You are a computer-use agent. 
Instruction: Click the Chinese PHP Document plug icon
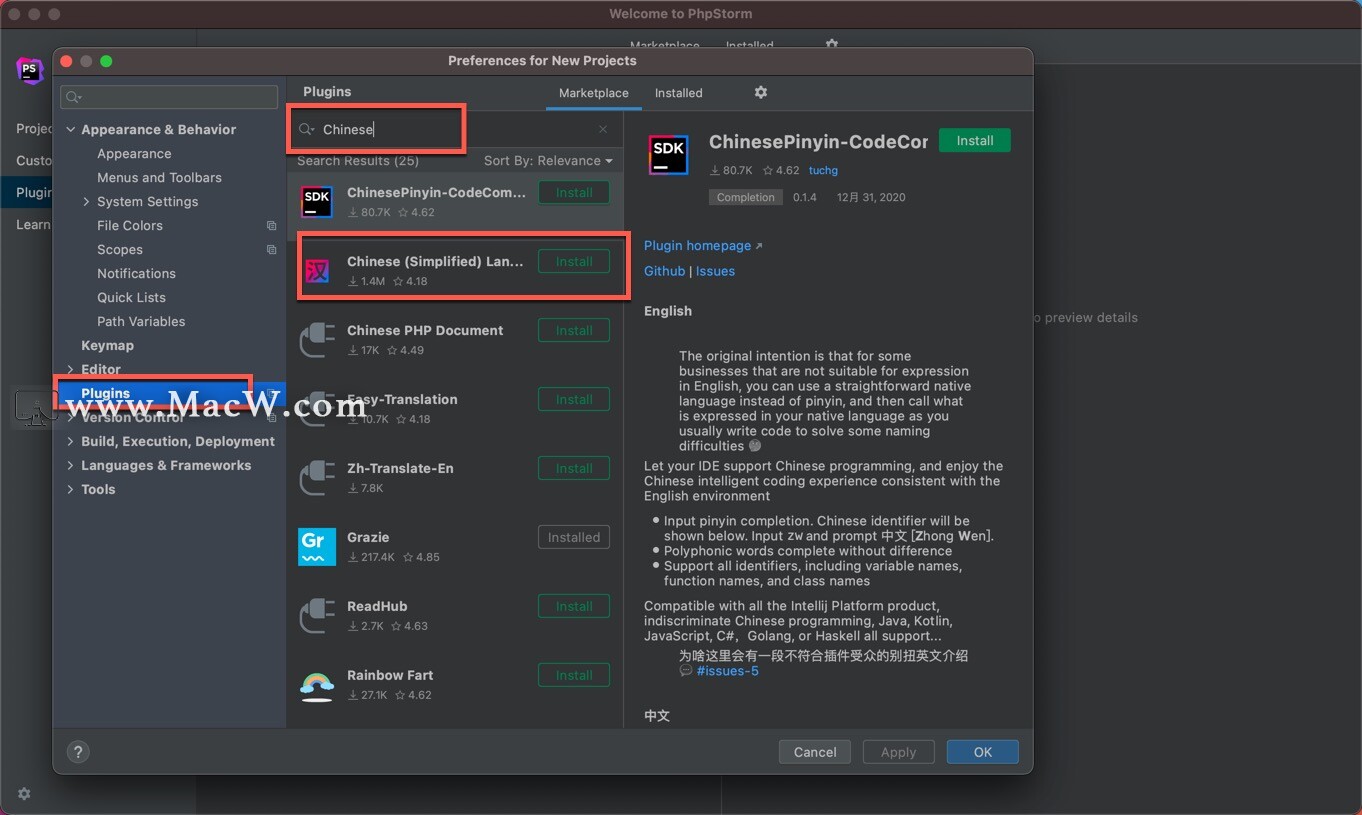(317, 340)
